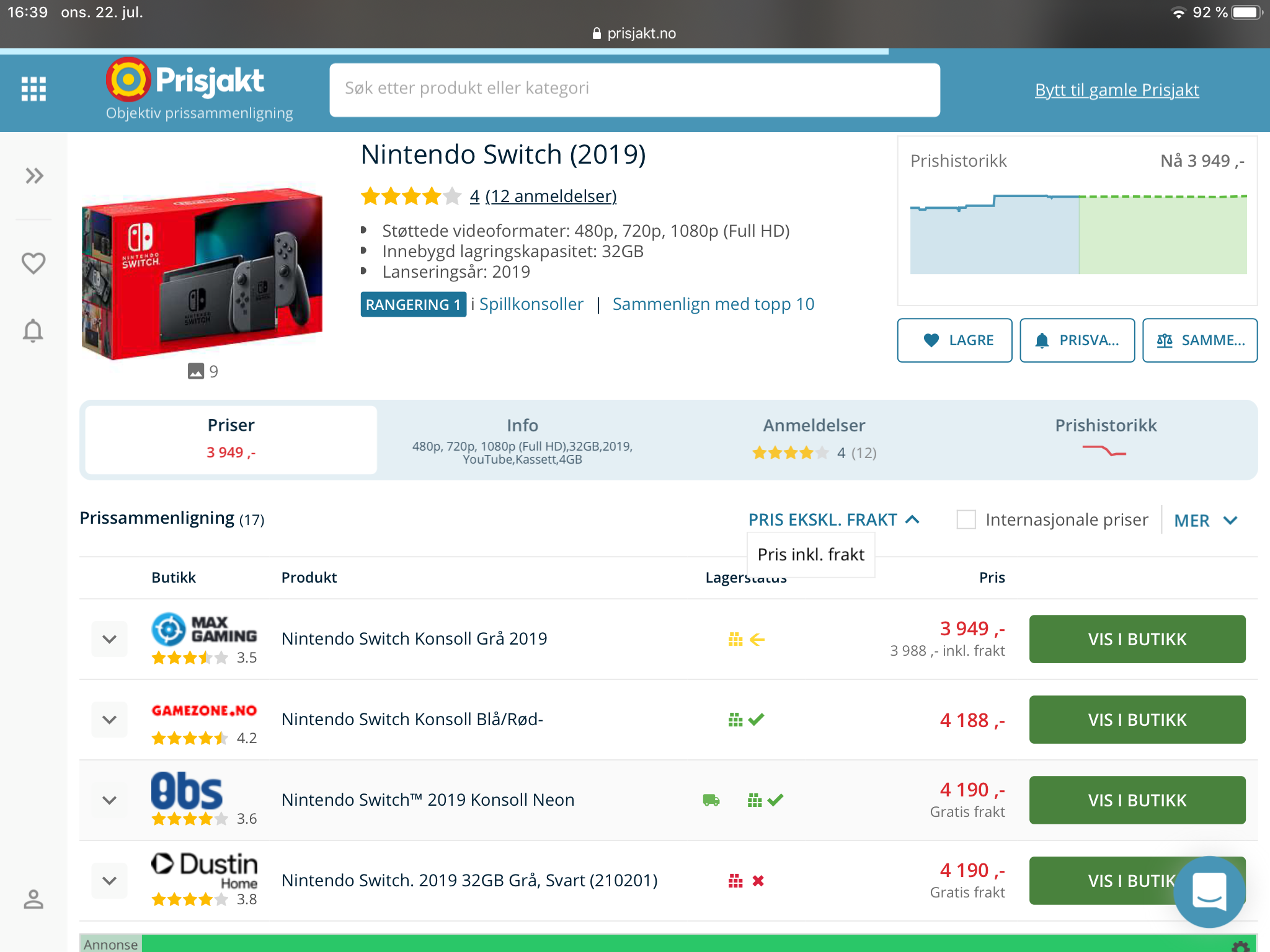Open Sammenlign med topp 10 link

click(713, 304)
